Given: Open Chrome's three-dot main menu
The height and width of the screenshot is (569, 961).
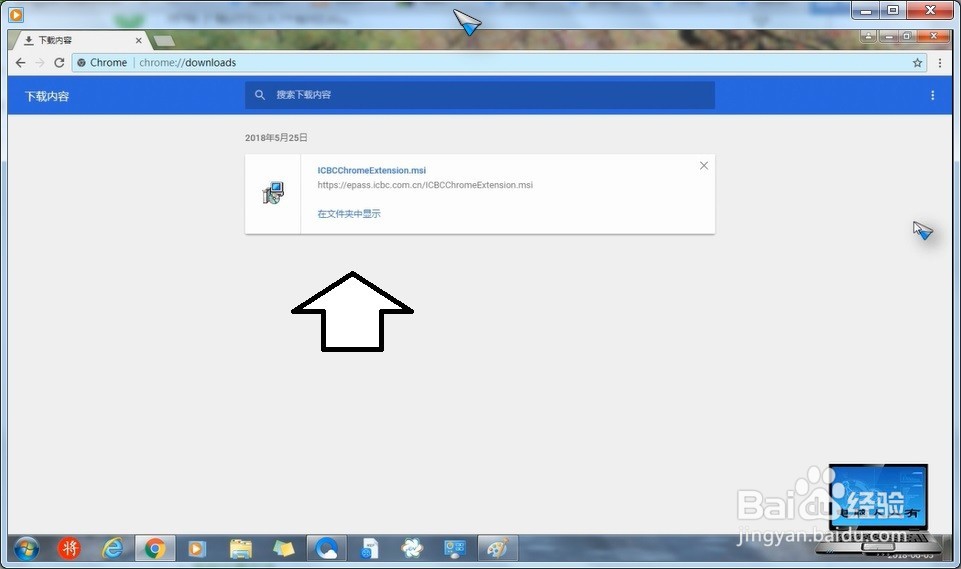Looking at the screenshot, I should [x=940, y=63].
